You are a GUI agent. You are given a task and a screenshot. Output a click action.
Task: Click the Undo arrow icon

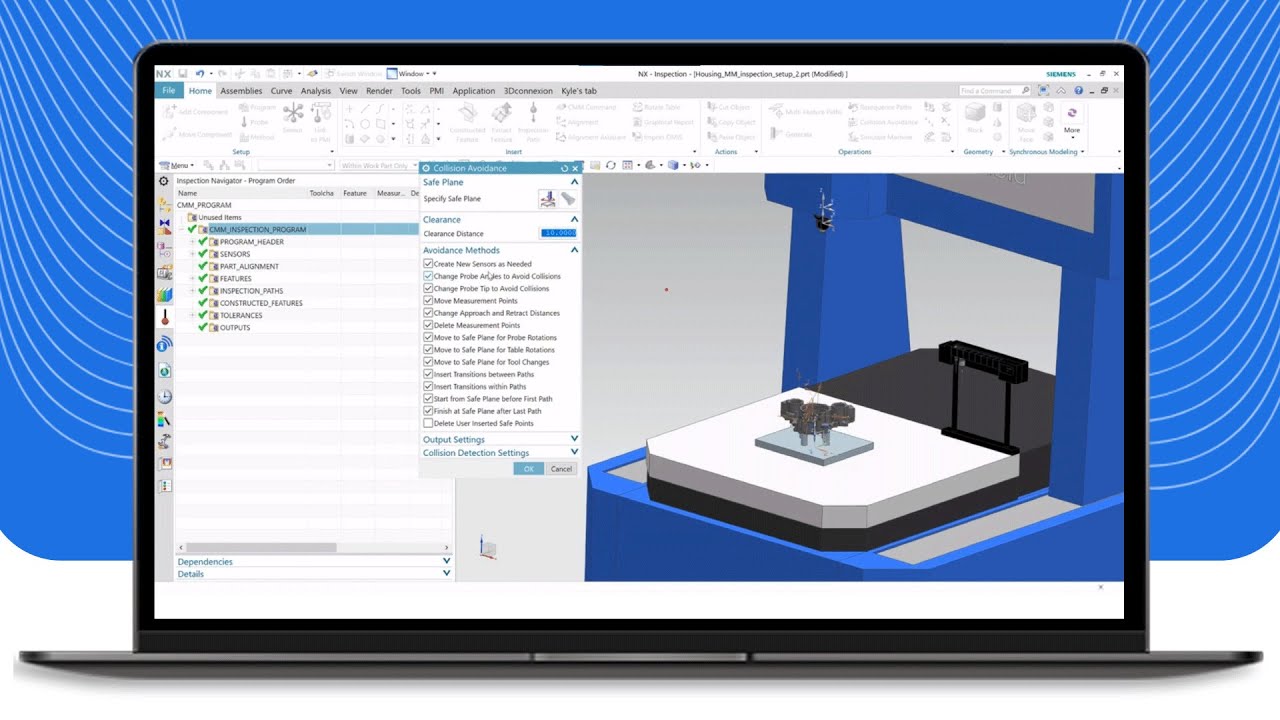click(199, 74)
